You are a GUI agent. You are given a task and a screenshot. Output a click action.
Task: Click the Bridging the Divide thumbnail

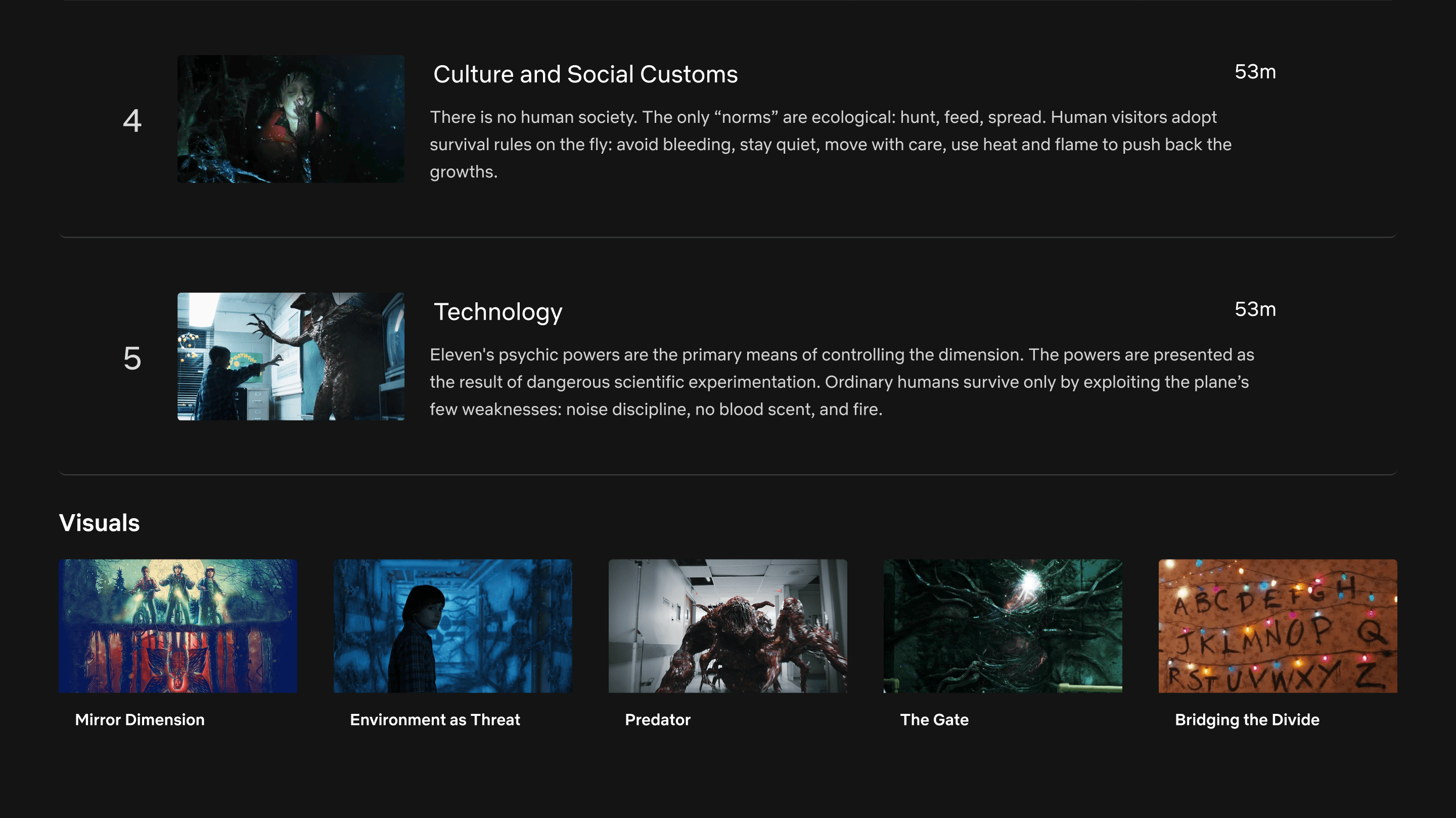click(1278, 626)
